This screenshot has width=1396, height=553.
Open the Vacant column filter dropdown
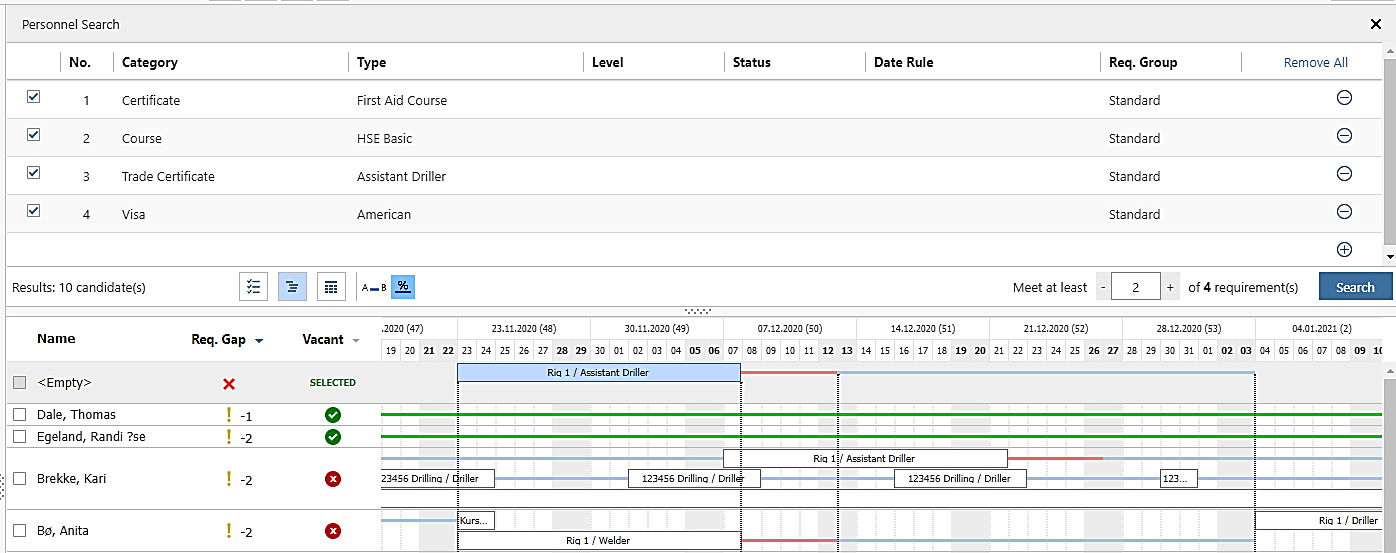(355, 341)
